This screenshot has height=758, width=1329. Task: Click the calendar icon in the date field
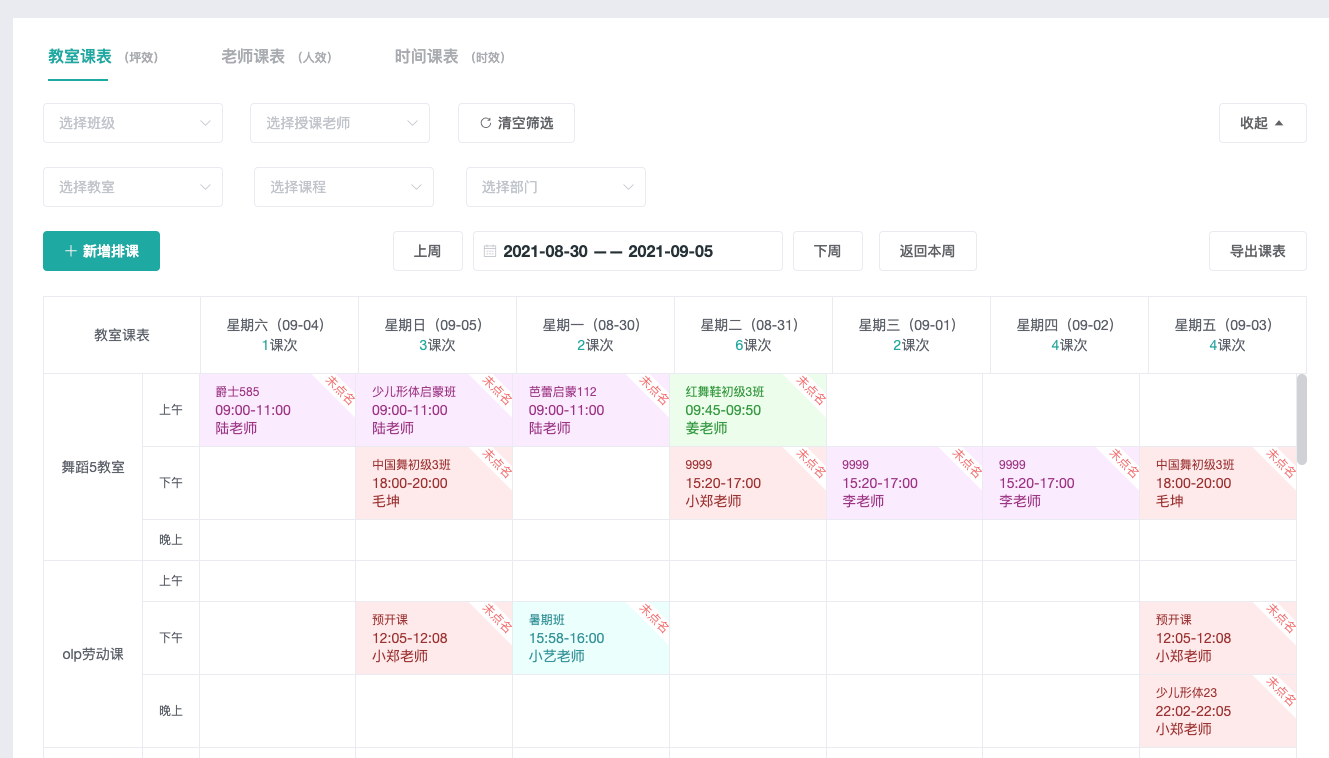click(x=490, y=251)
